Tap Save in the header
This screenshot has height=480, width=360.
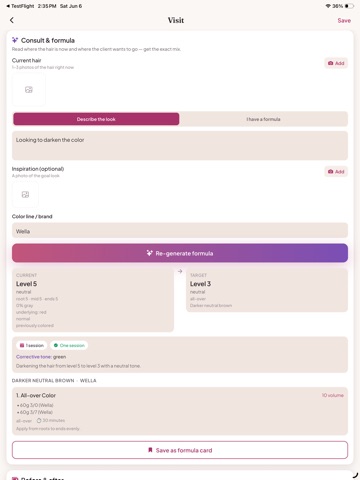tap(344, 21)
